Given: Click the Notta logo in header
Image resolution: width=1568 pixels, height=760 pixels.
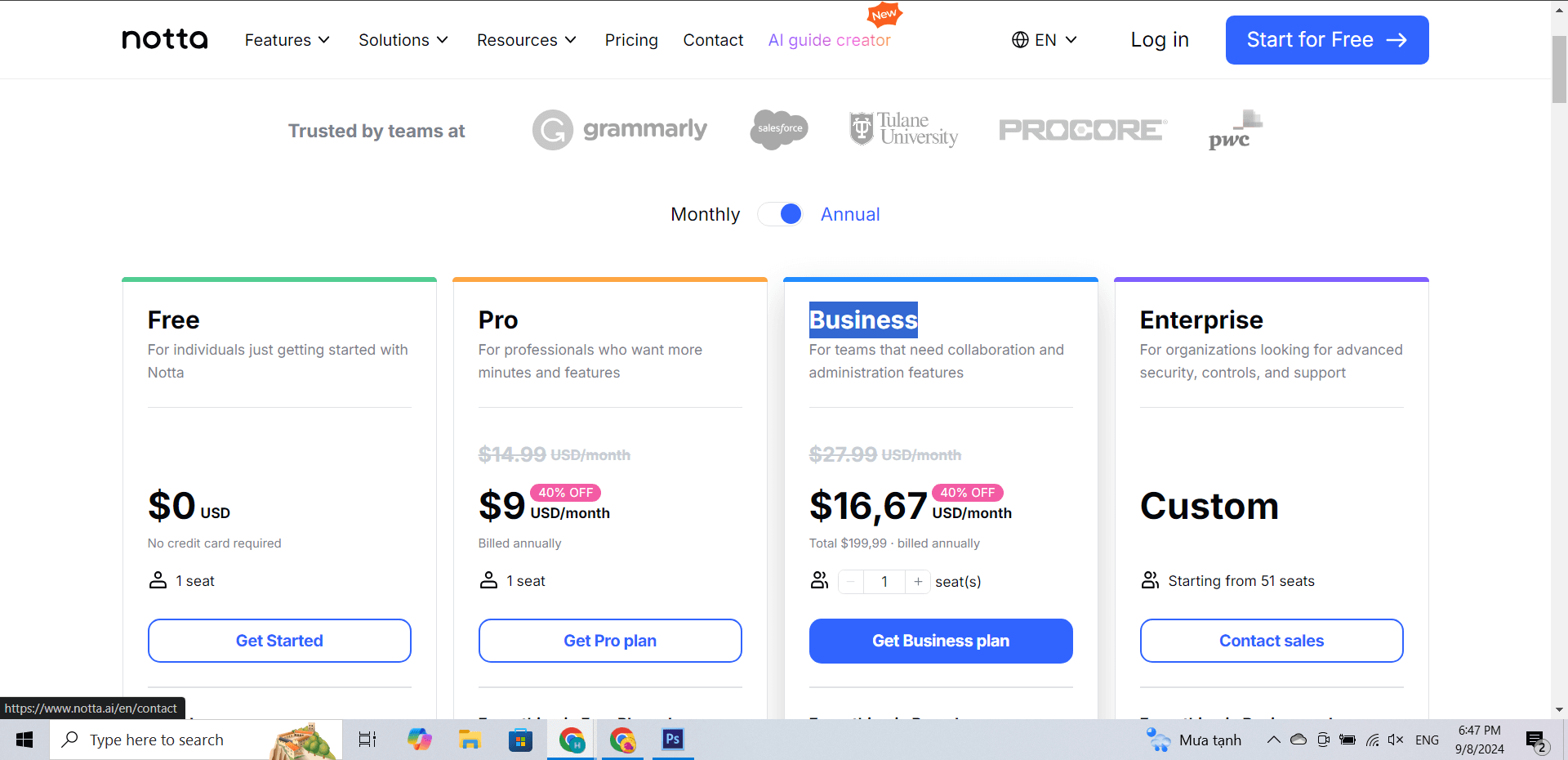Looking at the screenshot, I should (165, 39).
